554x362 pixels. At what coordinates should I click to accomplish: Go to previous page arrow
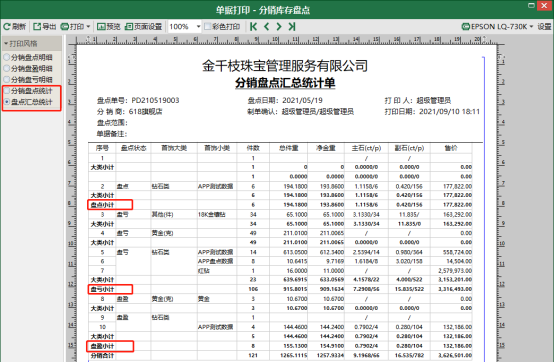click(x=267, y=26)
